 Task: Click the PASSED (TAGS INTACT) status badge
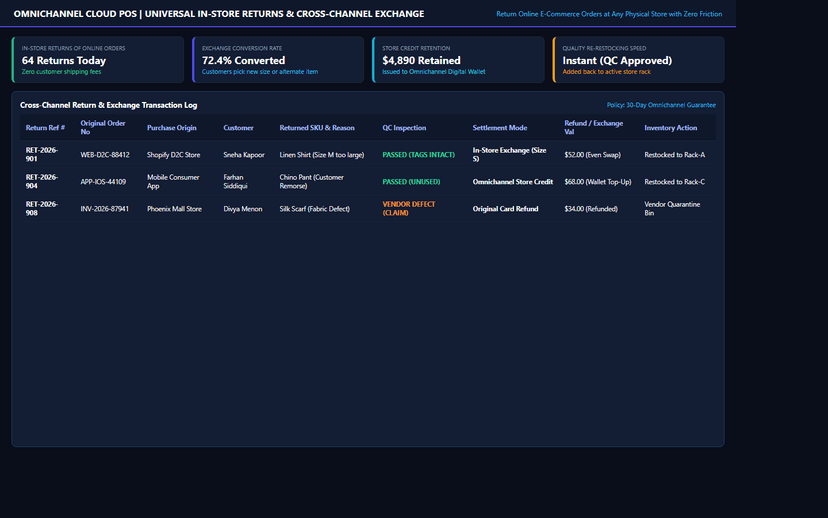click(418, 155)
